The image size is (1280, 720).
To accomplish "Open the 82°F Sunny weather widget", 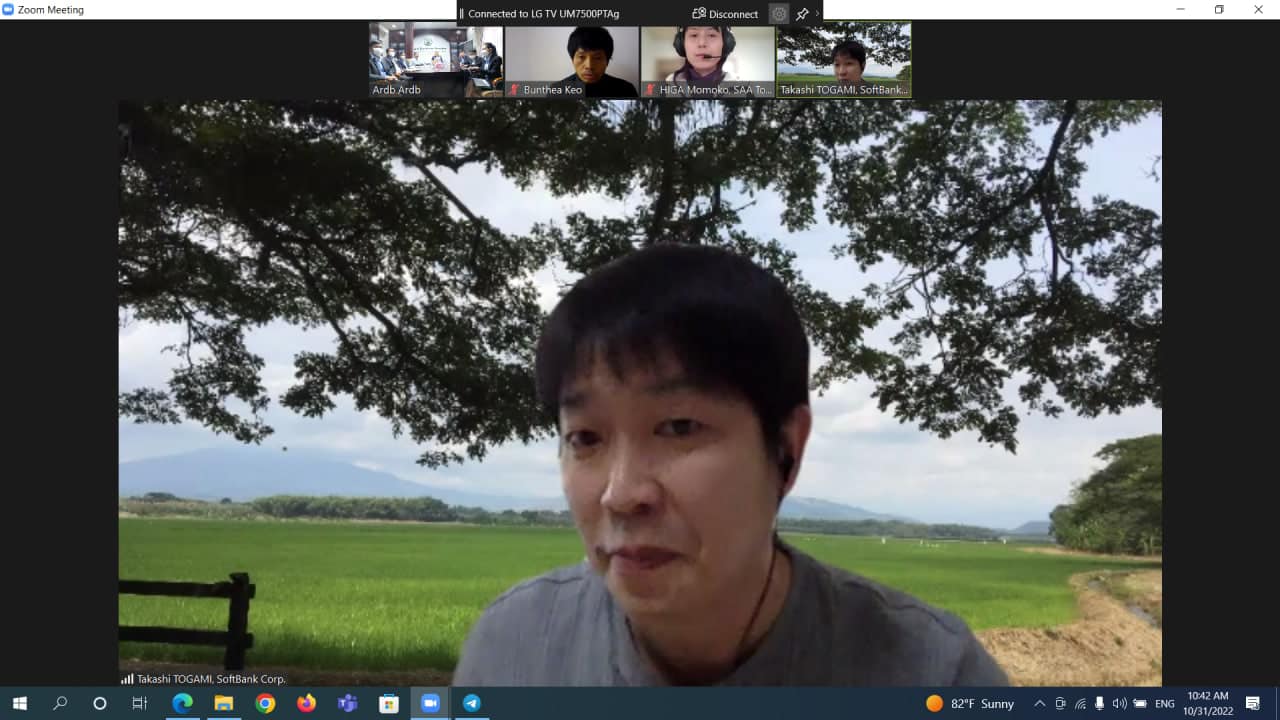I will pyautogui.click(x=969, y=703).
